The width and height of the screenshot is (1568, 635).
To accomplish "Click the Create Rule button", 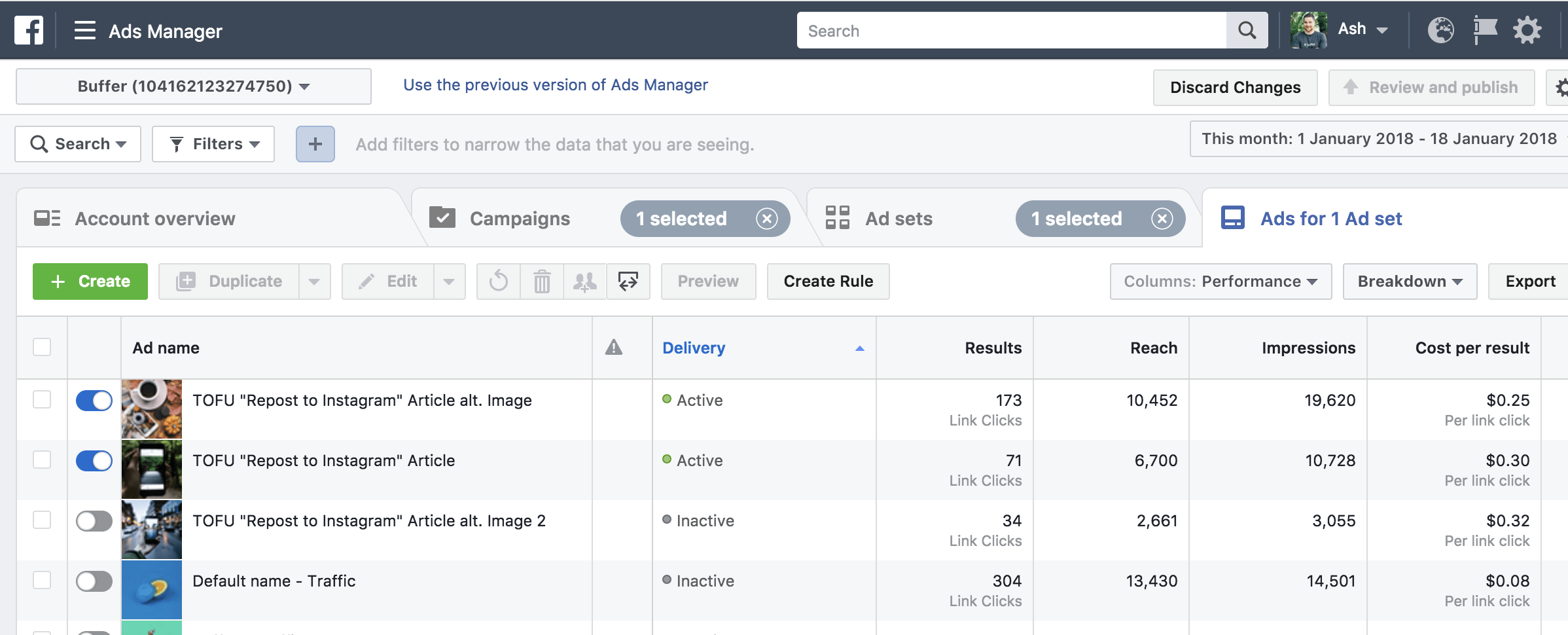I will coord(828,281).
